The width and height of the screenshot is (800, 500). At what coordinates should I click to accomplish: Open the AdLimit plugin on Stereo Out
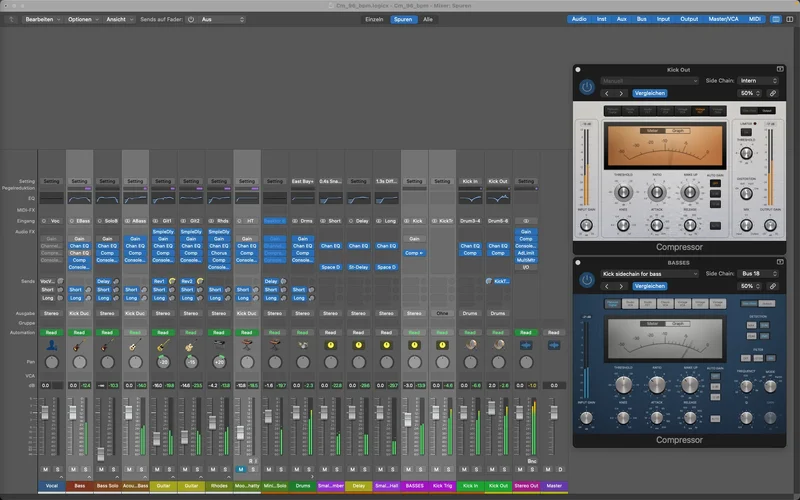click(x=526, y=253)
